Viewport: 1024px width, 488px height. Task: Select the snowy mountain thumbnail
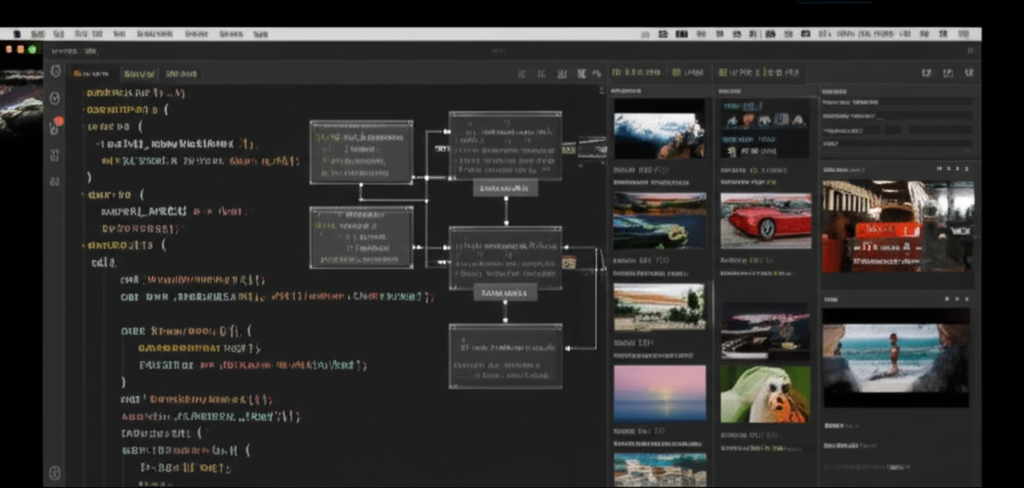[659, 130]
